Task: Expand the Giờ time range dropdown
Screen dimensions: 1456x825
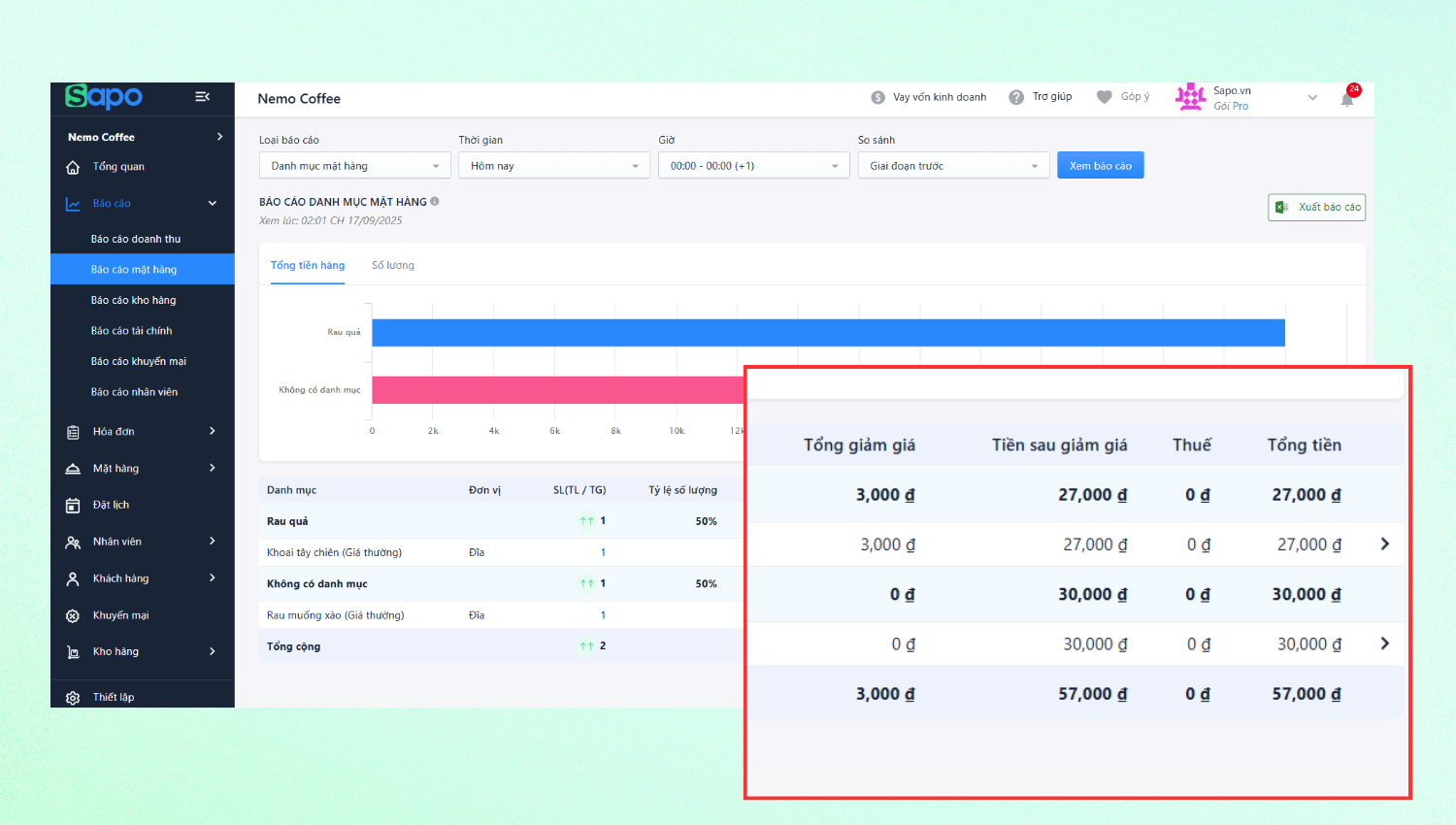Action: (753, 166)
